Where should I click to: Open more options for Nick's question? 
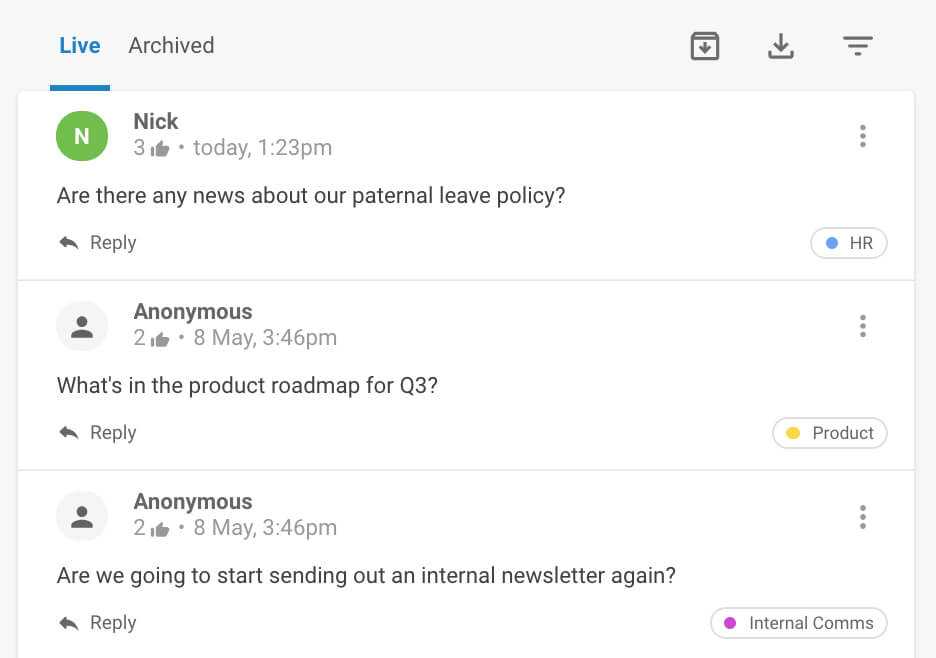(862, 136)
